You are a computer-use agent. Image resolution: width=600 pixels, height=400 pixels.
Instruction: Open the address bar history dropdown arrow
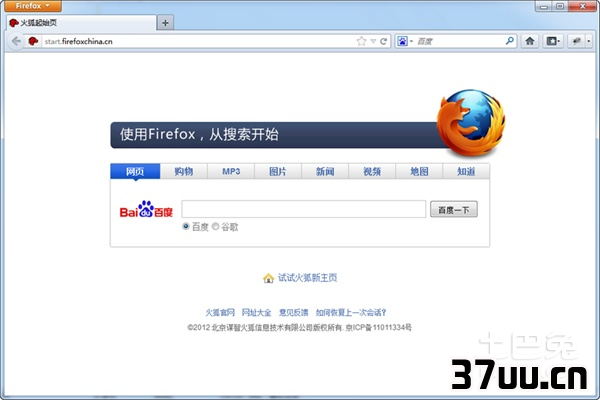click(373, 41)
